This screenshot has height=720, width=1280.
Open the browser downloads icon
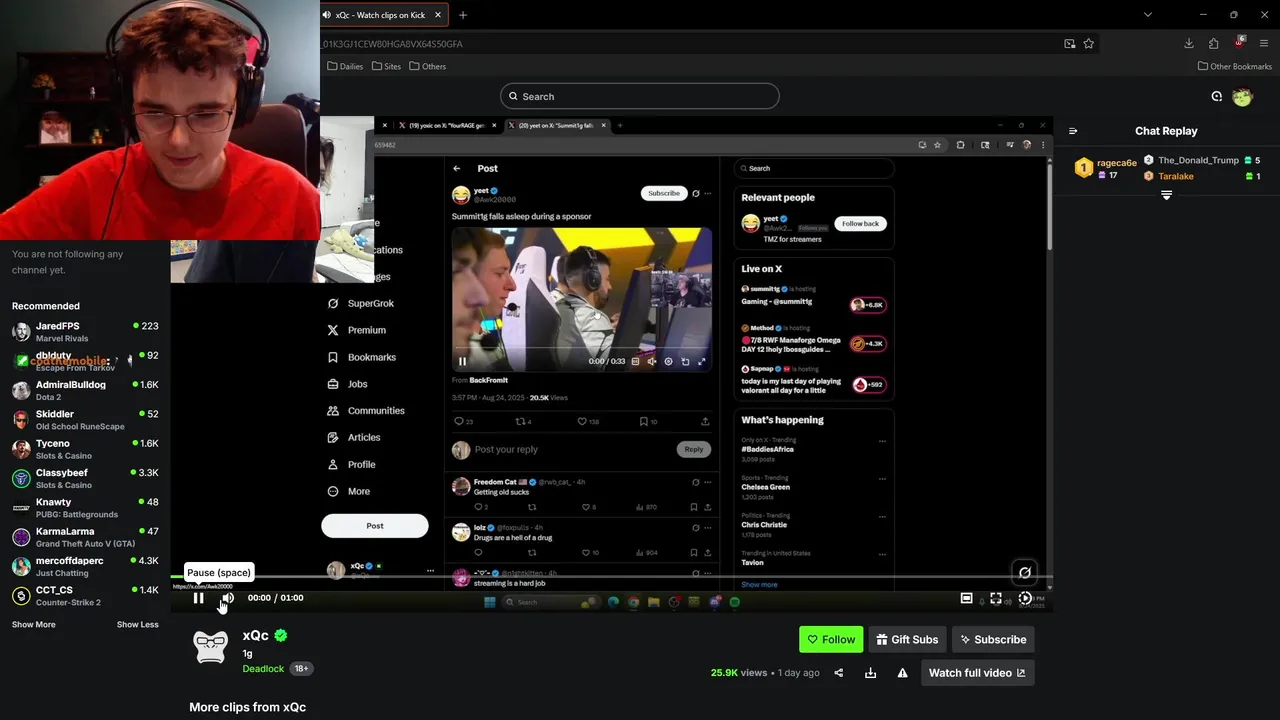pos(1188,43)
